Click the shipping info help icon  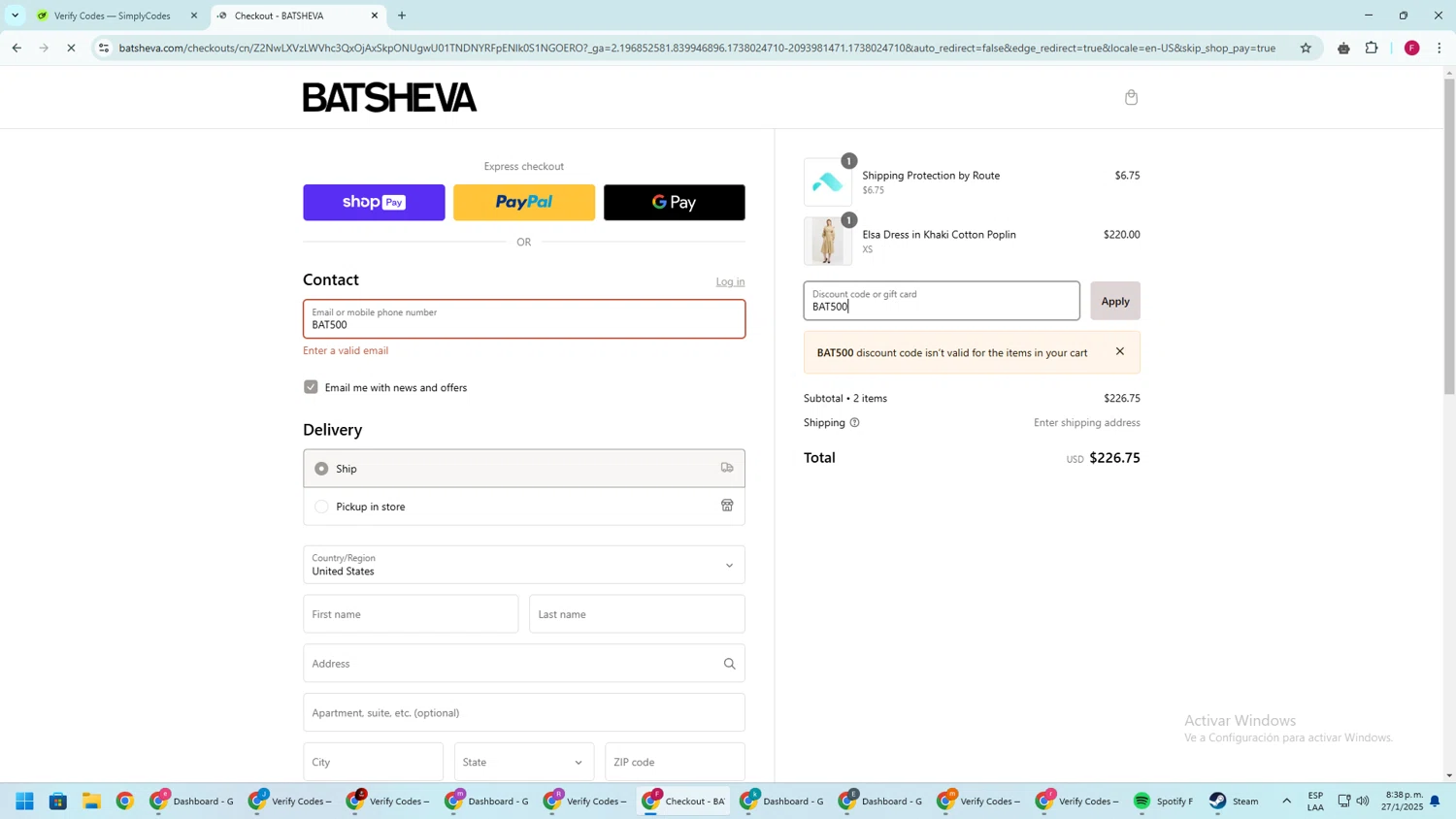854,422
